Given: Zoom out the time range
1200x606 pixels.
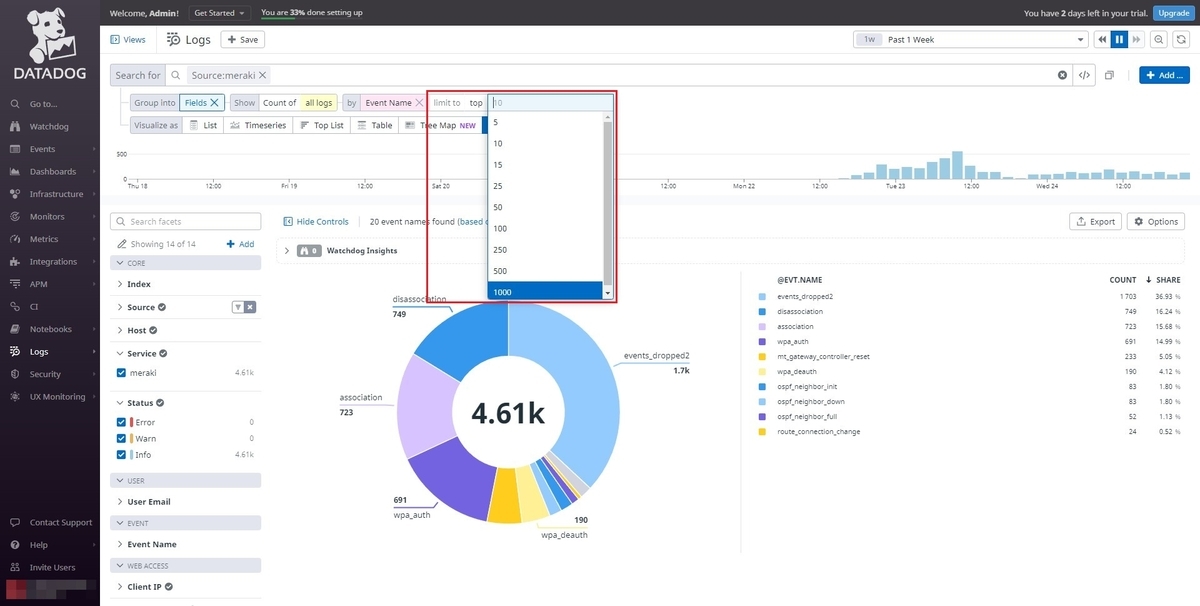Looking at the screenshot, I should coord(1159,39).
